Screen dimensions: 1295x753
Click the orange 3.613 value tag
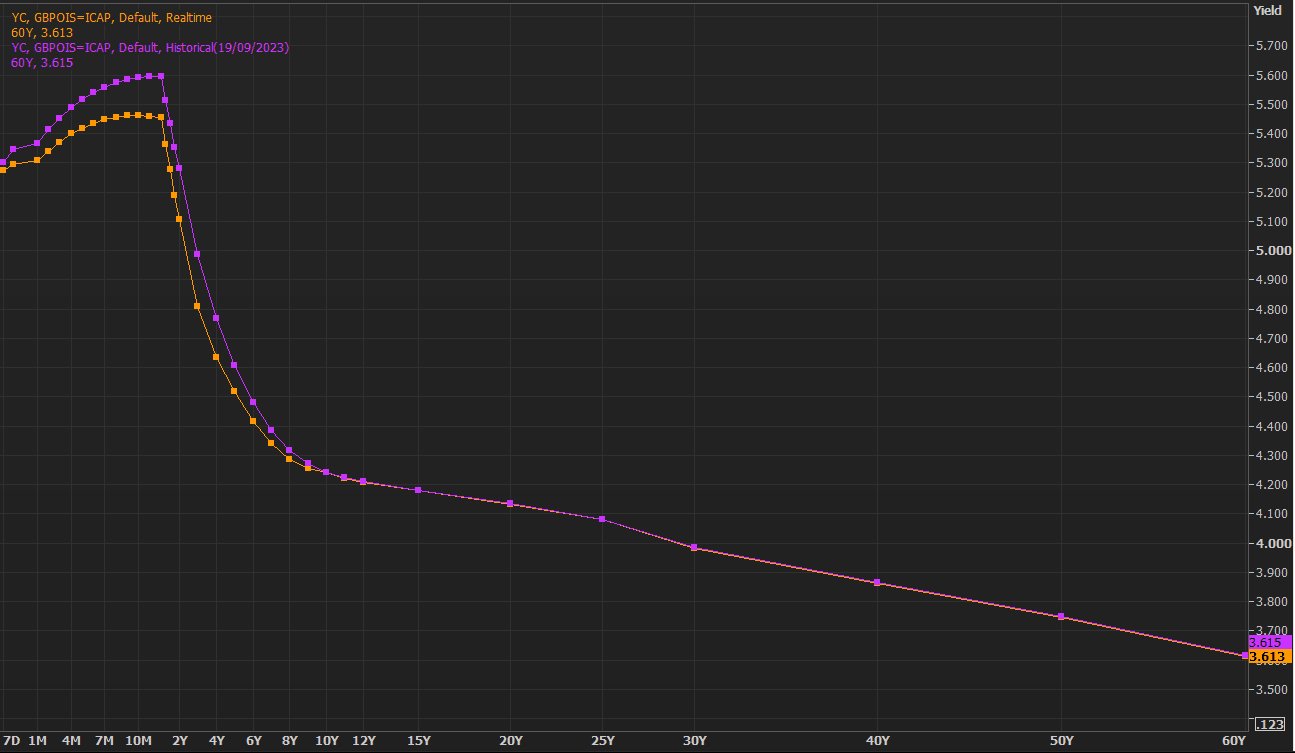pos(1266,657)
